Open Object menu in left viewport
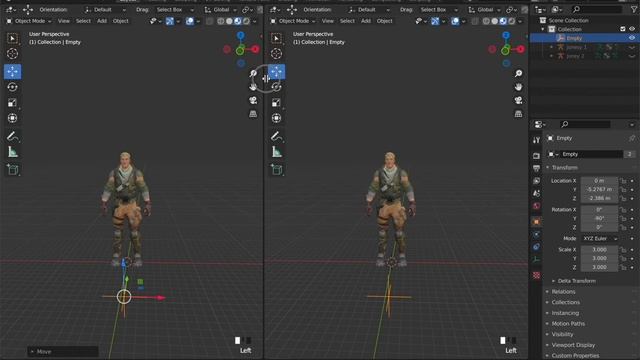Image resolution: width=640 pixels, height=360 pixels. point(120,21)
